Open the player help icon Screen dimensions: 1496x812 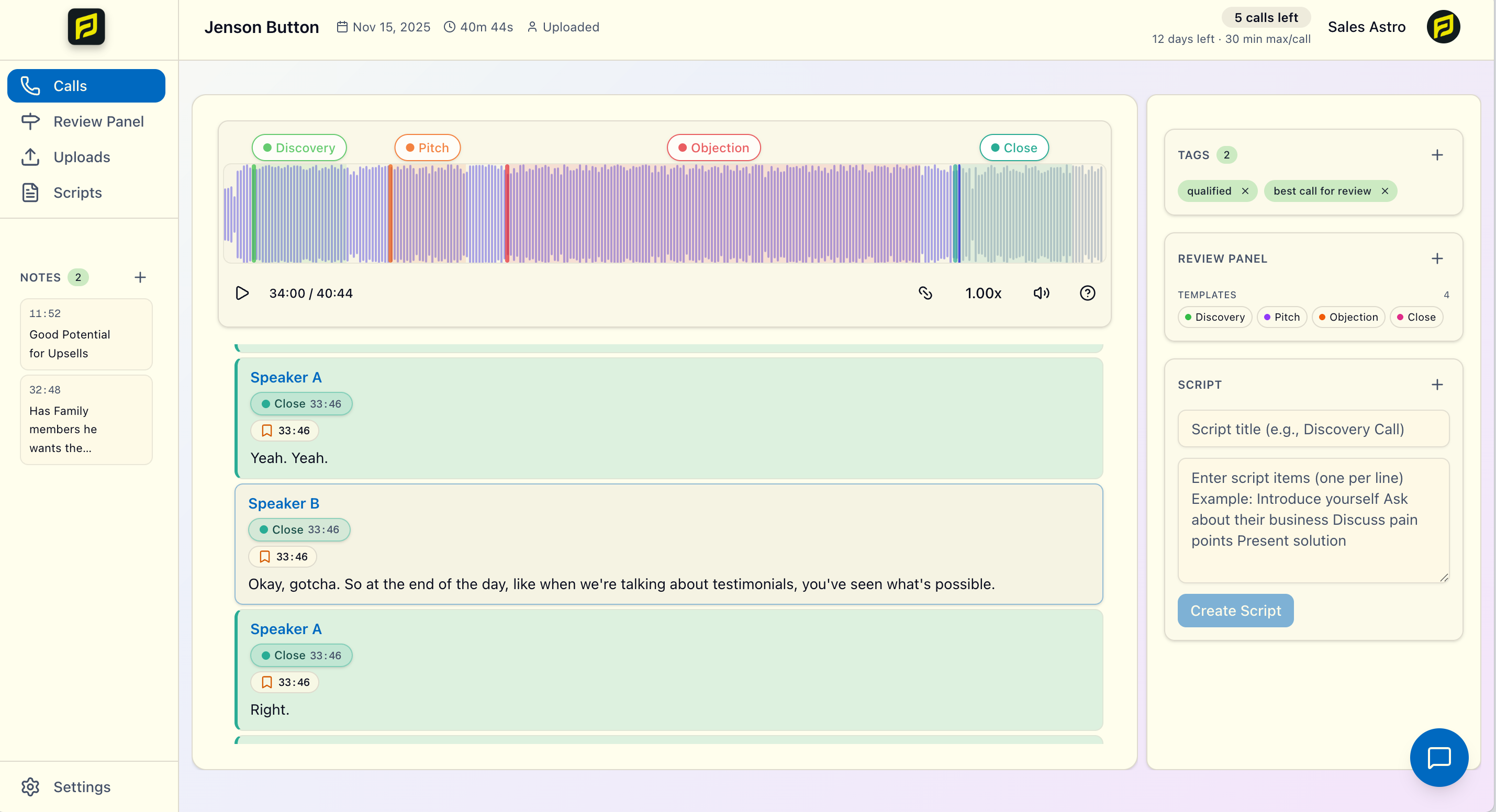point(1088,293)
